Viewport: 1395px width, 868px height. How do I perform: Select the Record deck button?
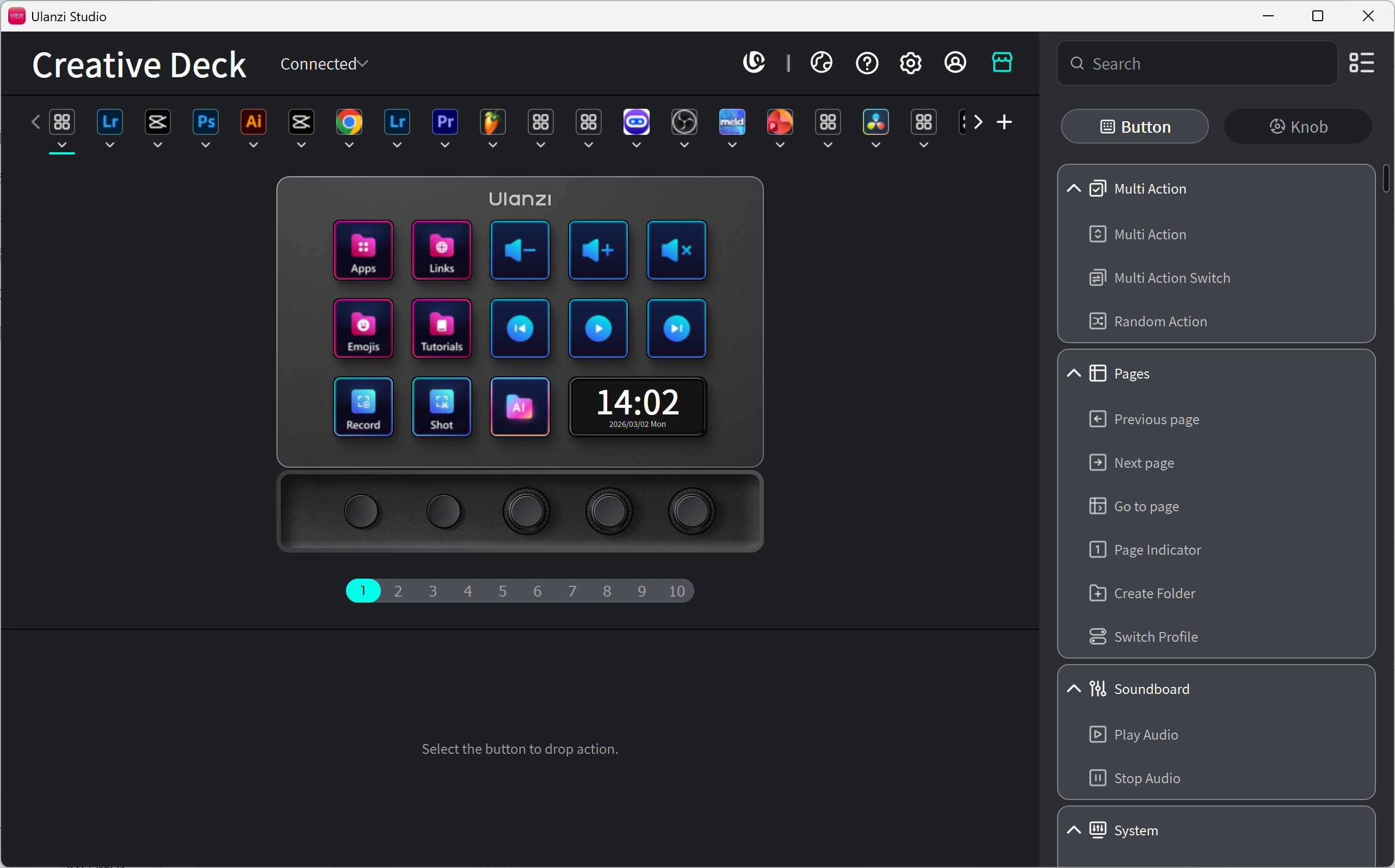pos(363,406)
